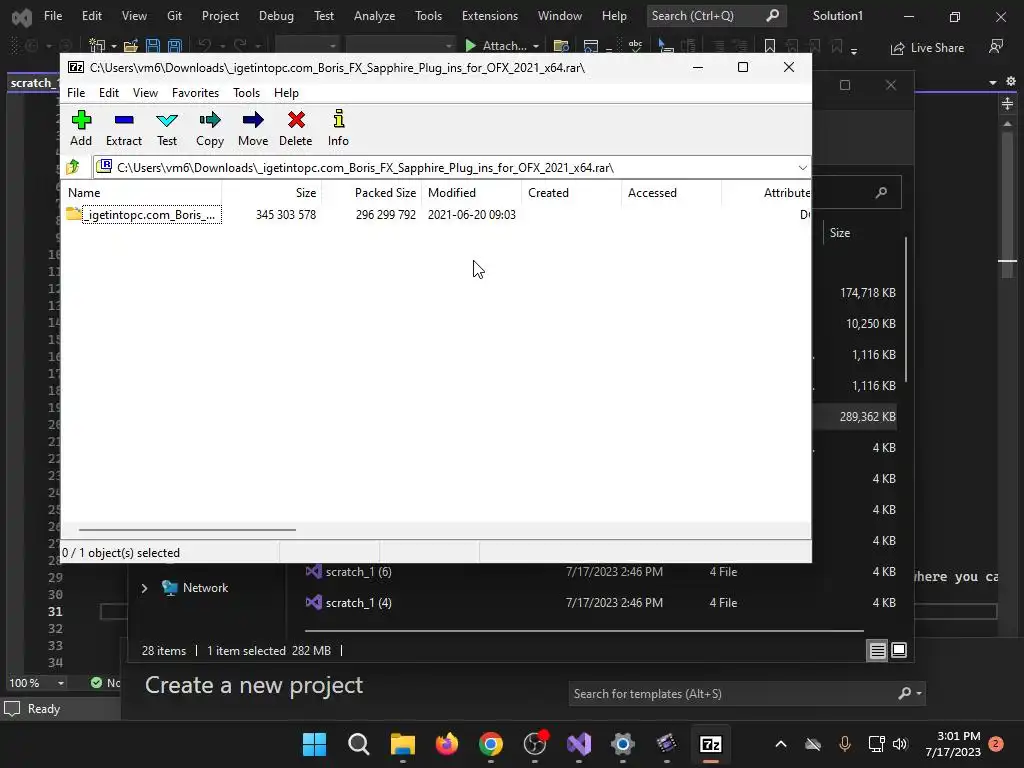This screenshot has height=768, width=1024.
Task: Click the Open File folder icon in Visual Studio
Action: point(131,46)
